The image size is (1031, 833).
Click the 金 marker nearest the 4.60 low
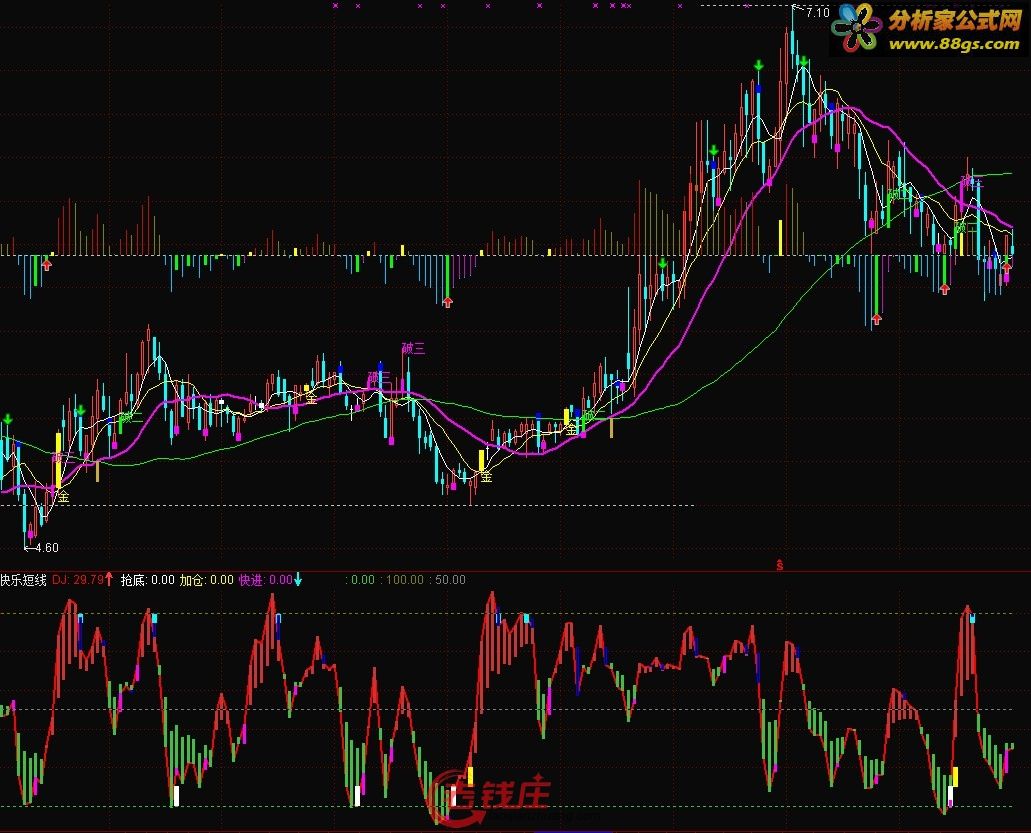(x=63, y=496)
